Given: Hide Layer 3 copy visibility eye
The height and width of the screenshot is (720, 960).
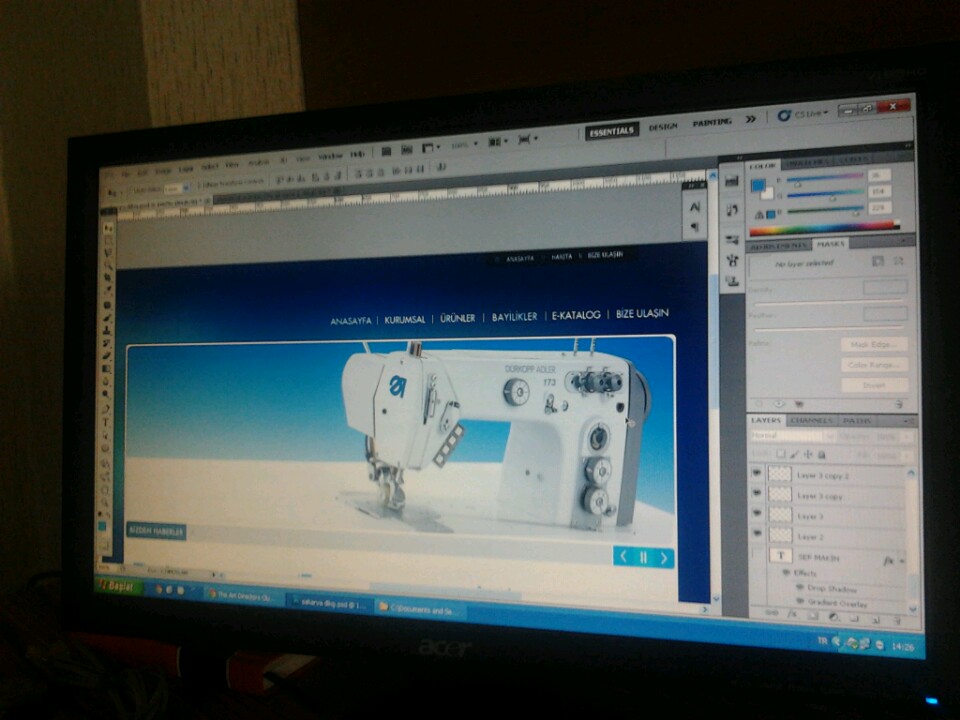Looking at the screenshot, I should (757, 493).
